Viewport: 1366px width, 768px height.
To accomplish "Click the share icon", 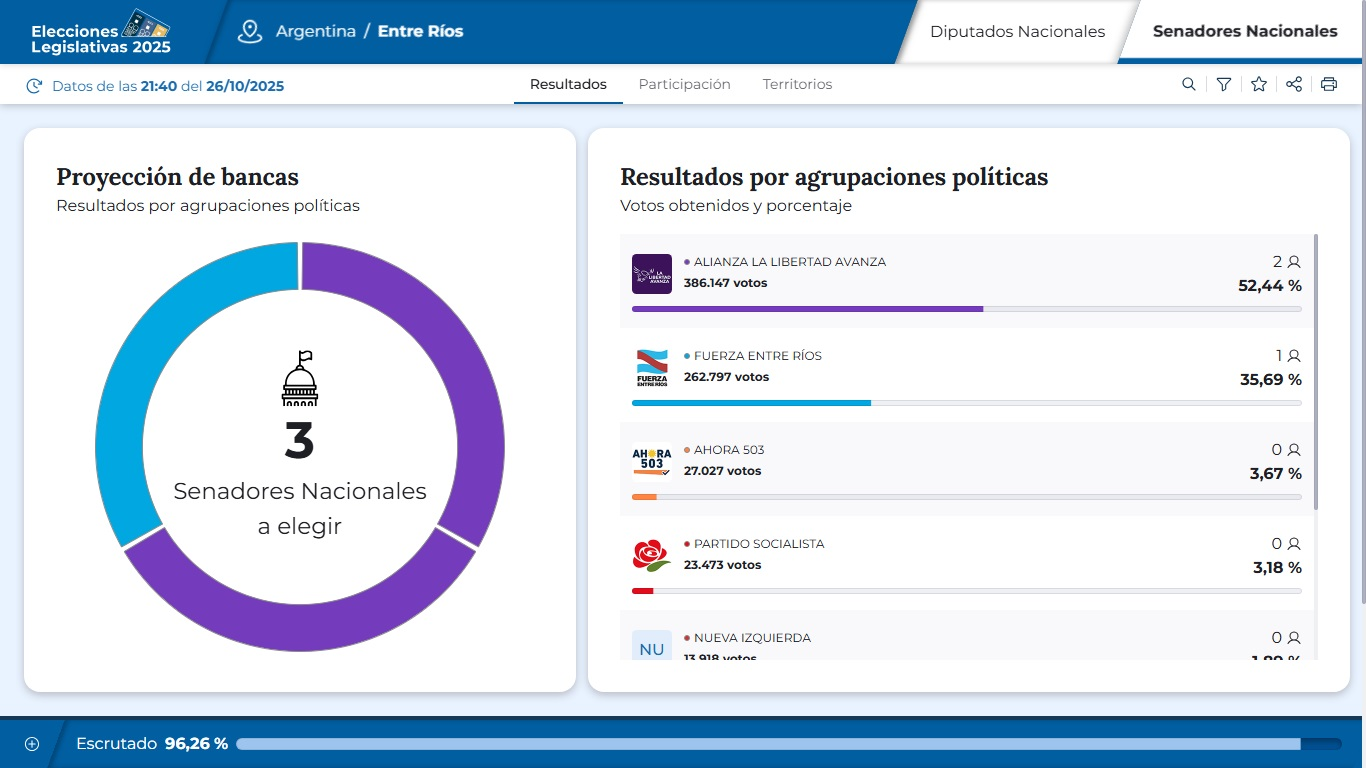I will coord(1294,85).
